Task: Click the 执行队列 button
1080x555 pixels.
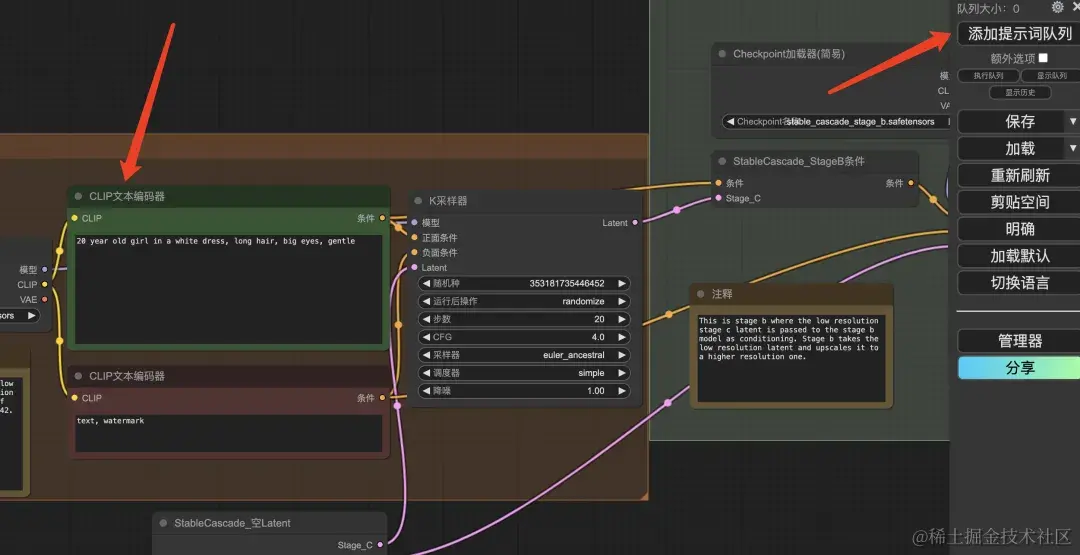Action: [x=988, y=76]
